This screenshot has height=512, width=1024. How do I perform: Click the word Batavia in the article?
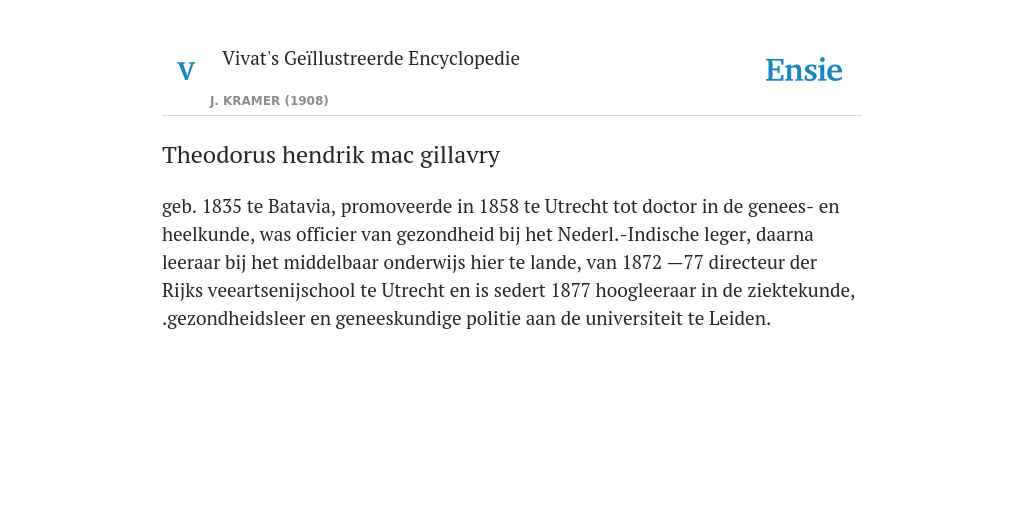pyautogui.click(x=301, y=206)
